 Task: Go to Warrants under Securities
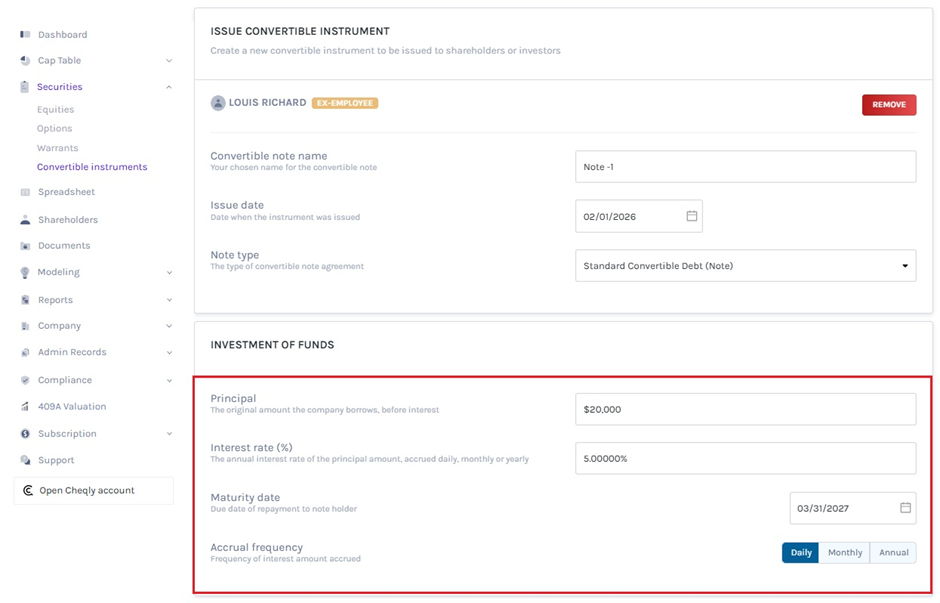point(57,148)
